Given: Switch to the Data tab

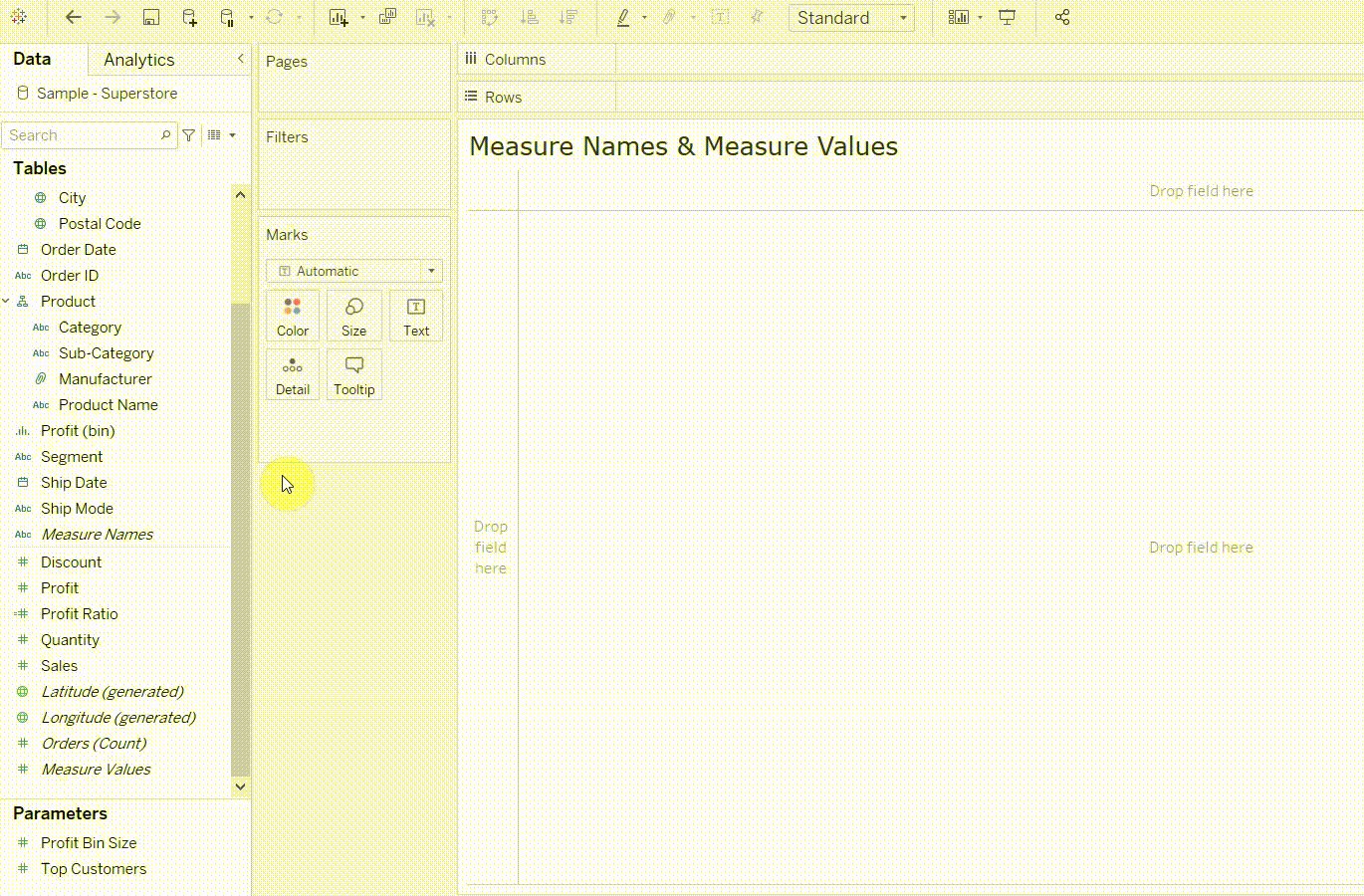Looking at the screenshot, I should (32, 59).
